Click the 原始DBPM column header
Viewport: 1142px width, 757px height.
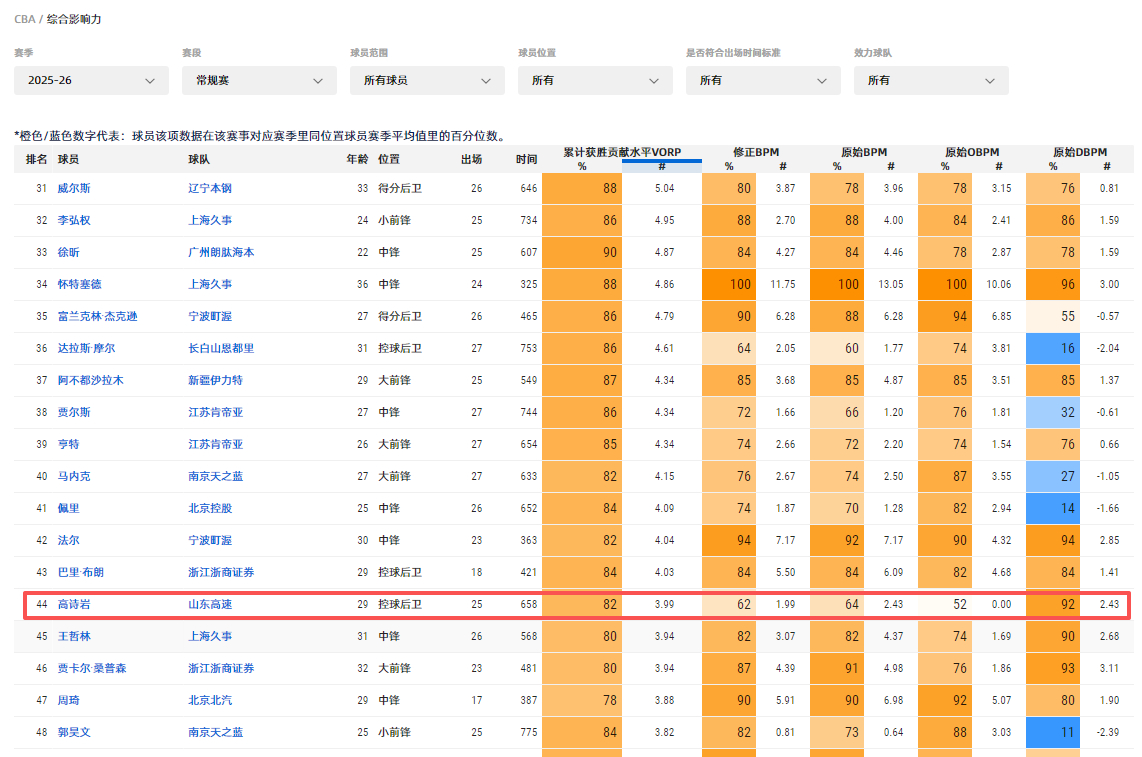pyautogui.click(x=1079, y=152)
